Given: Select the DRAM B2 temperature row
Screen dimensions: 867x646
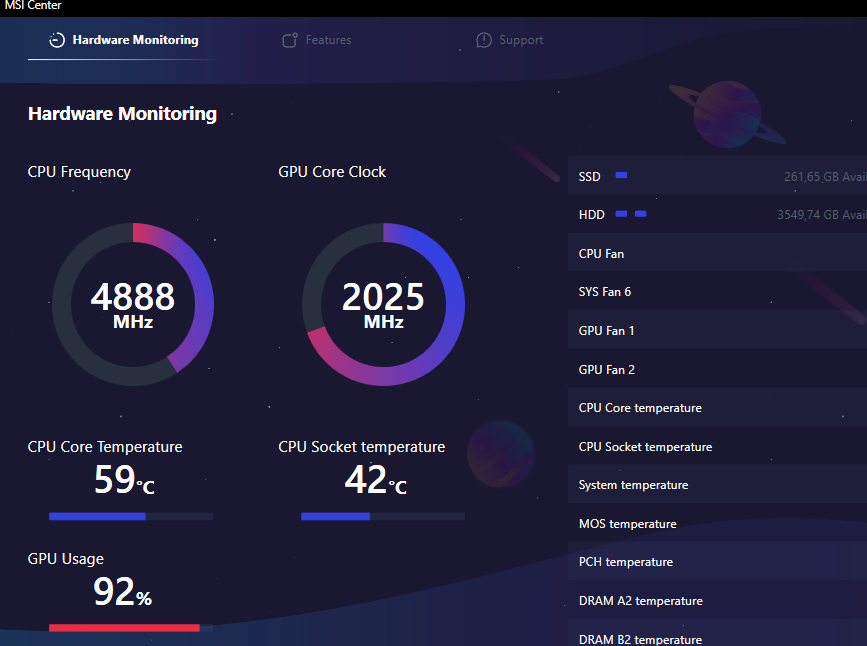Looking at the screenshot, I should [717, 634].
